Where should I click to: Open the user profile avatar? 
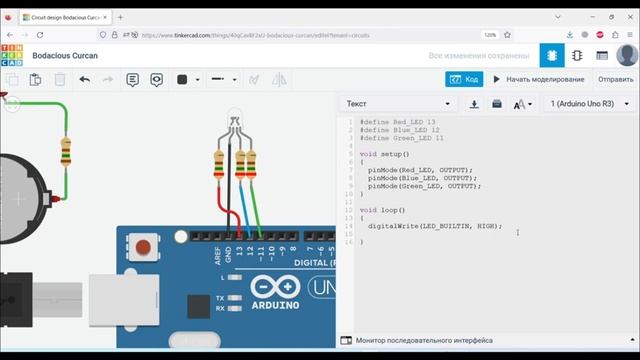point(627,55)
